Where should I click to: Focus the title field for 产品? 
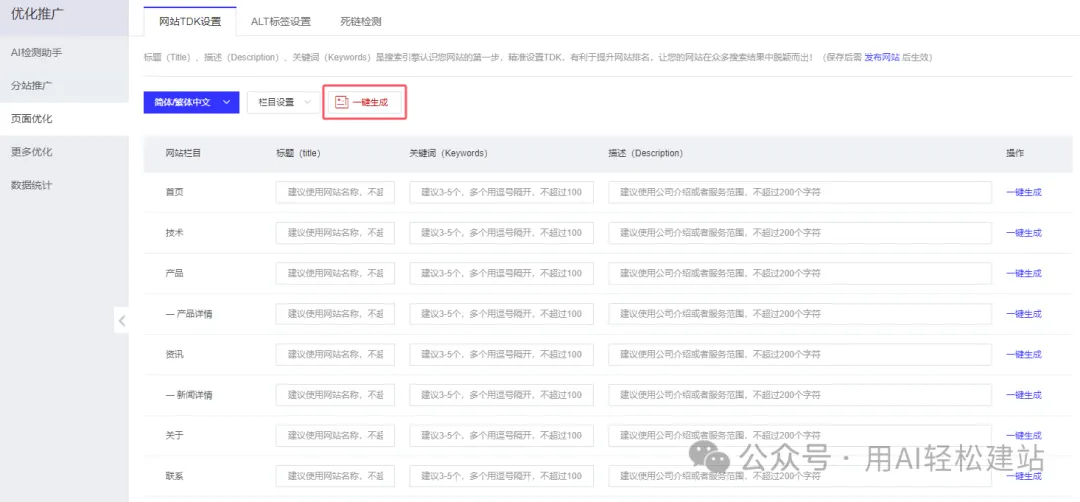(335, 273)
